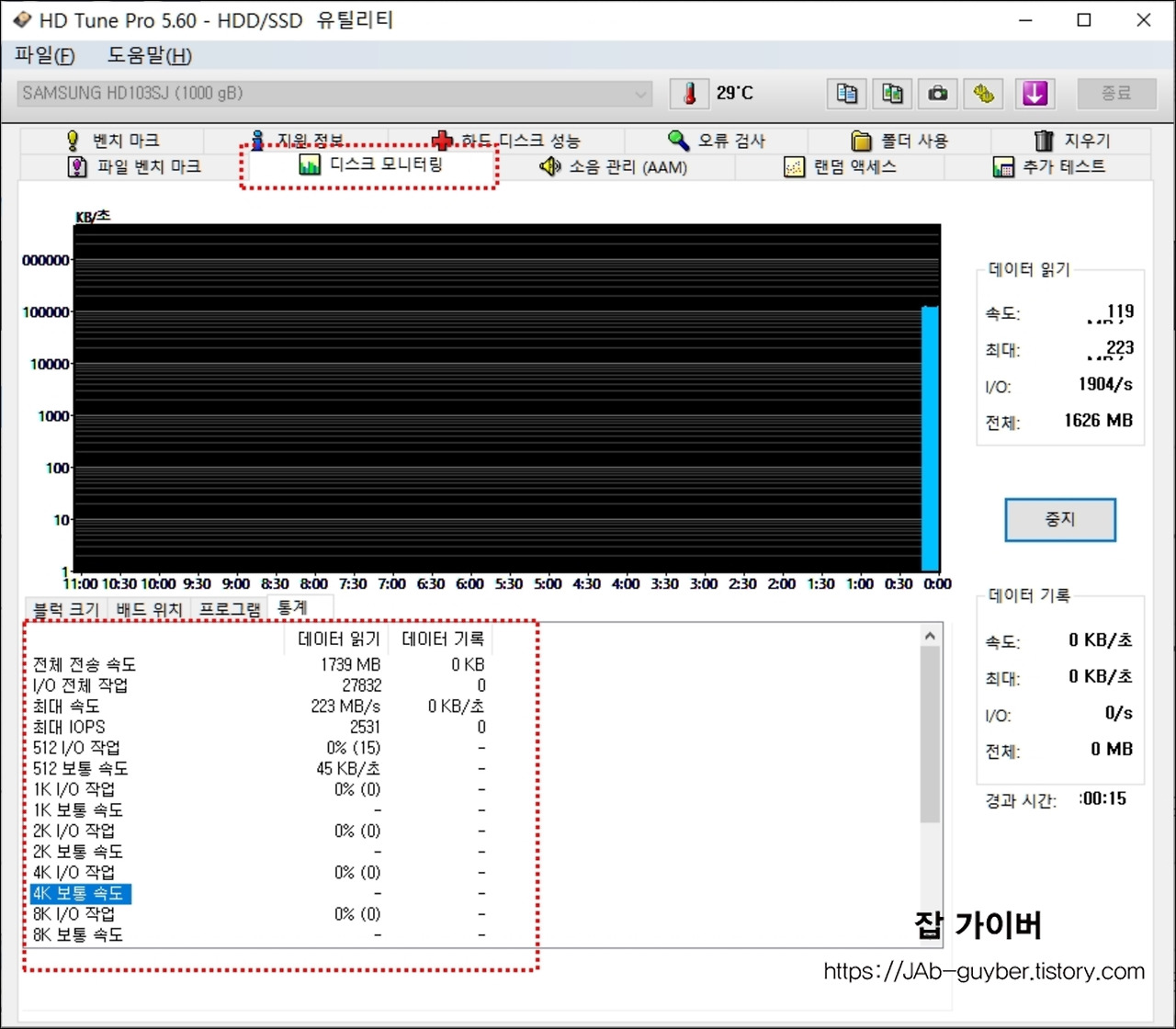Click the lightbulb icon on 벤치 마크 tab
Viewport: 1176px width, 1029px height.
click(73, 140)
